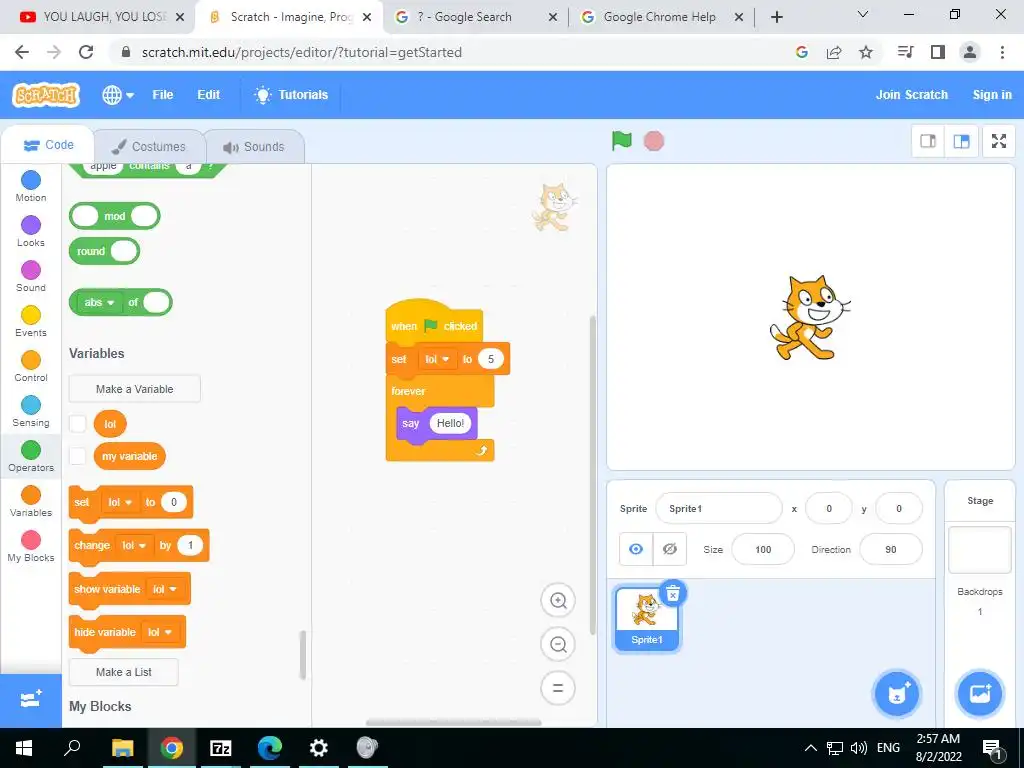Open the File menu
This screenshot has width=1024, height=768.
tap(163, 95)
